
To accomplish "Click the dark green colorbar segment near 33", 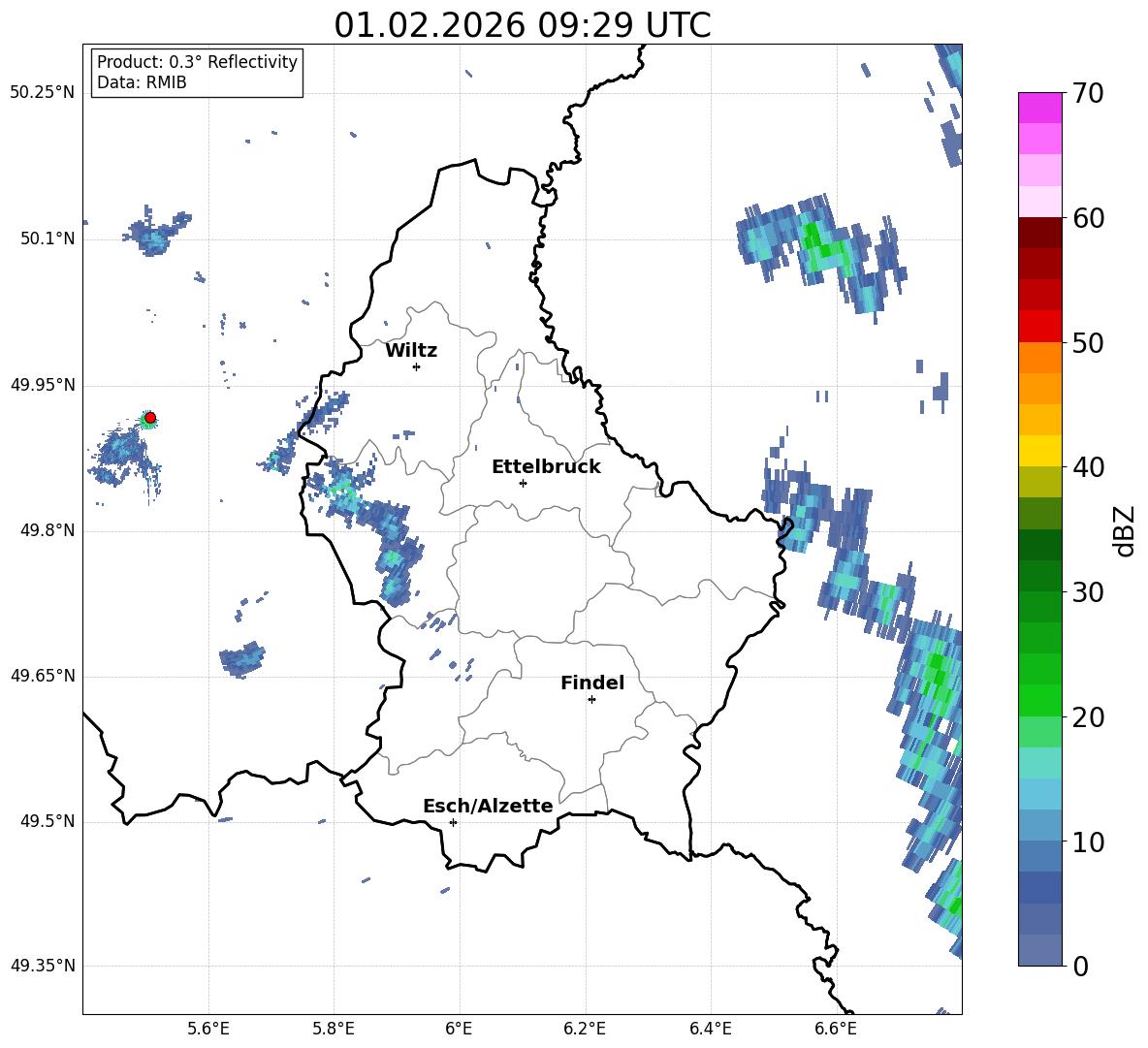I will click(1040, 545).
